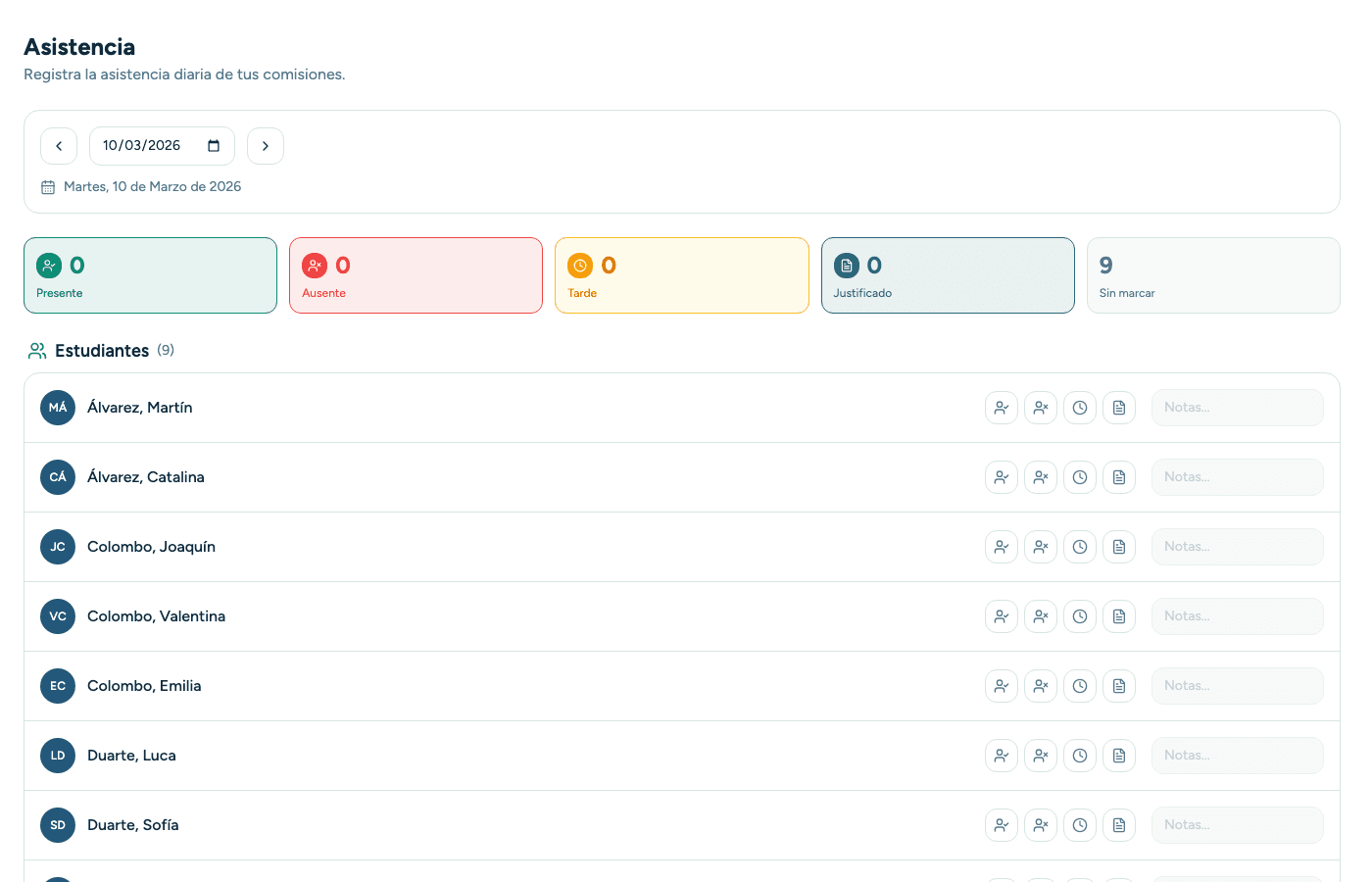Mark Colombo, Emilia as late
The width and height of the screenshot is (1372, 882).
pyautogui.click(x=1080, y=686)
